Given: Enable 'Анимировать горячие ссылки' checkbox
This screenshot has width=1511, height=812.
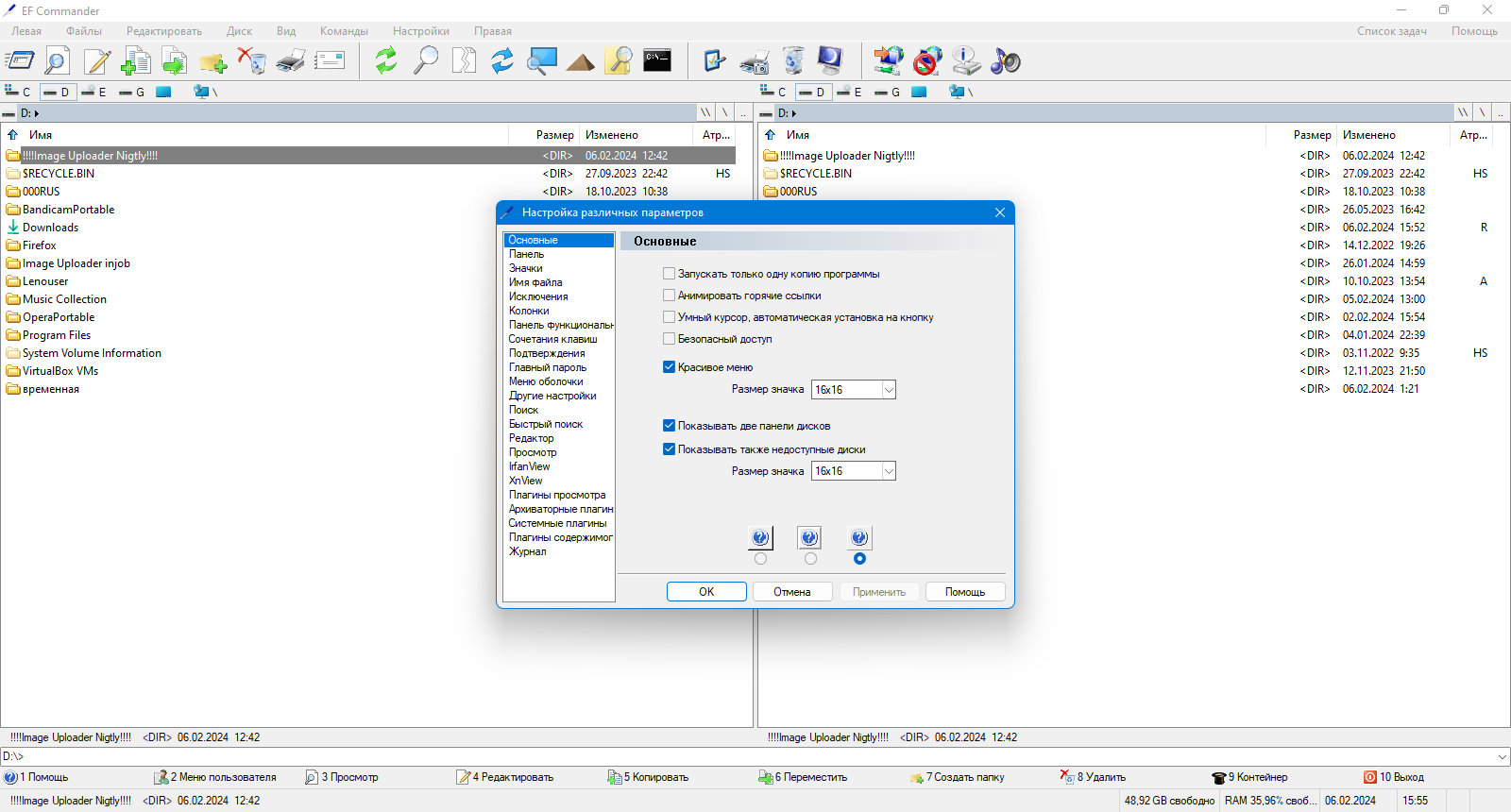Looking at the screenshot, I should 669,296.
